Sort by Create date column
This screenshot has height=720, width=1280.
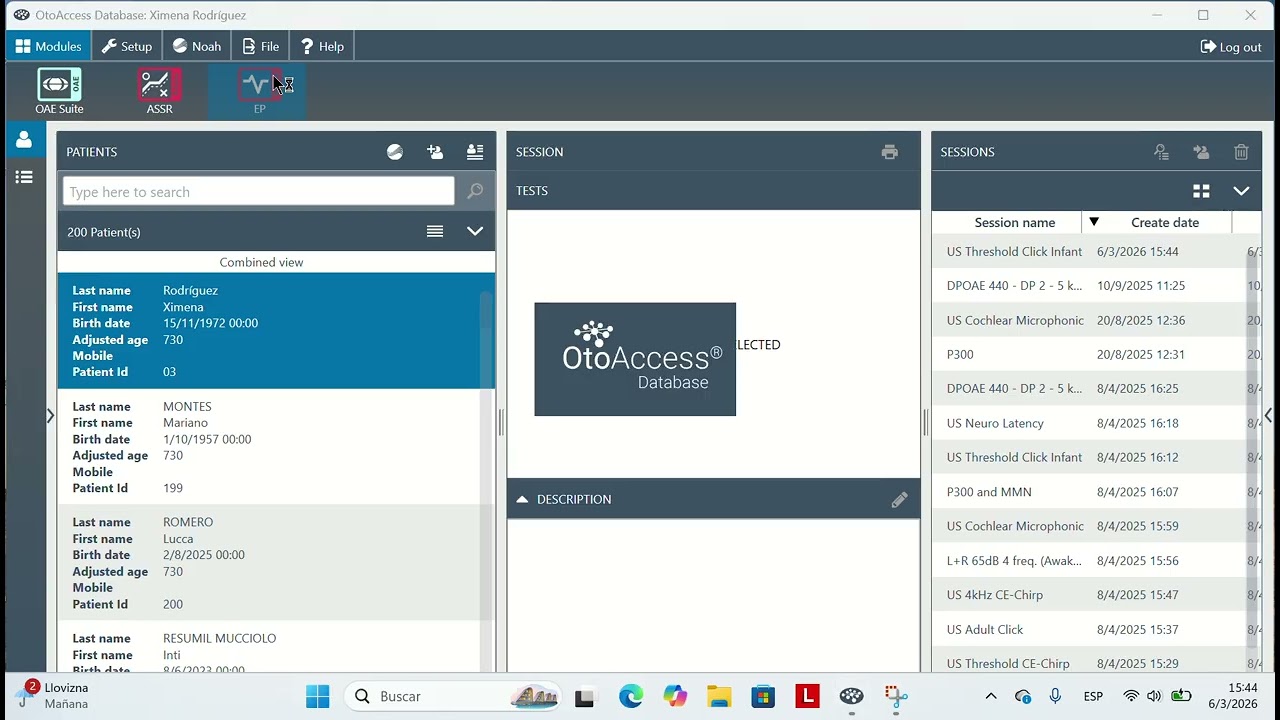click(x=1165, y=222)
